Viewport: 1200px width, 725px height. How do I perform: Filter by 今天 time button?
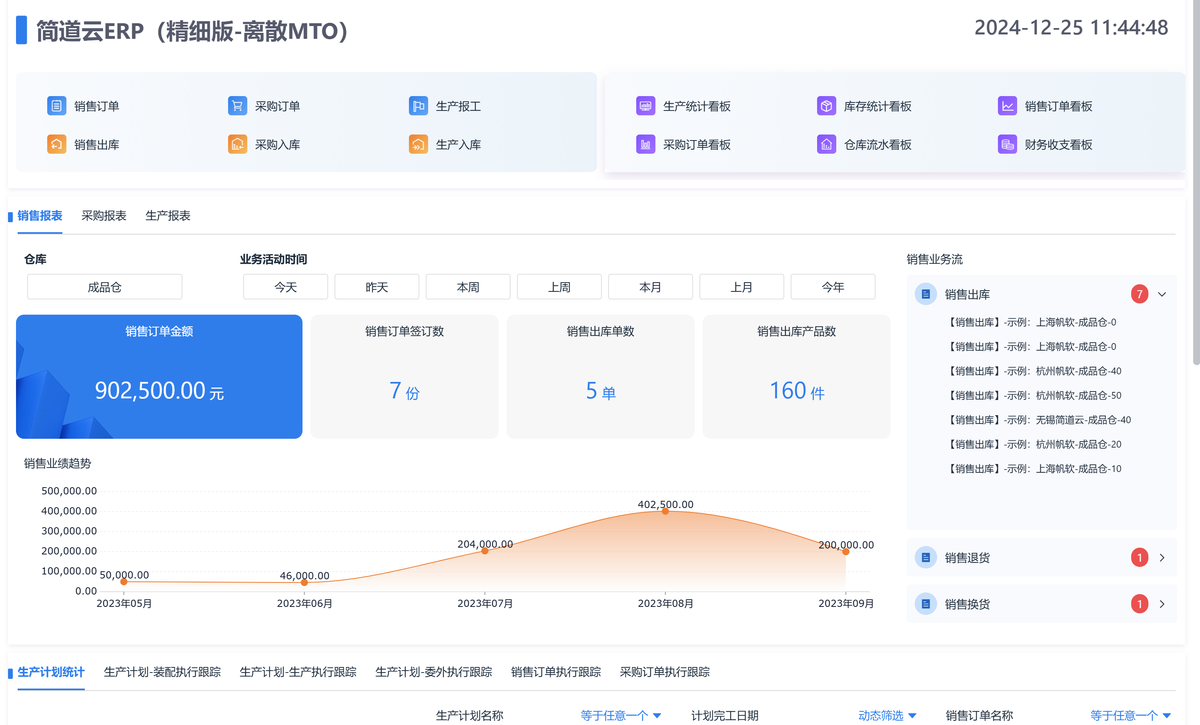pyautogui.click(x=286, y=287)
